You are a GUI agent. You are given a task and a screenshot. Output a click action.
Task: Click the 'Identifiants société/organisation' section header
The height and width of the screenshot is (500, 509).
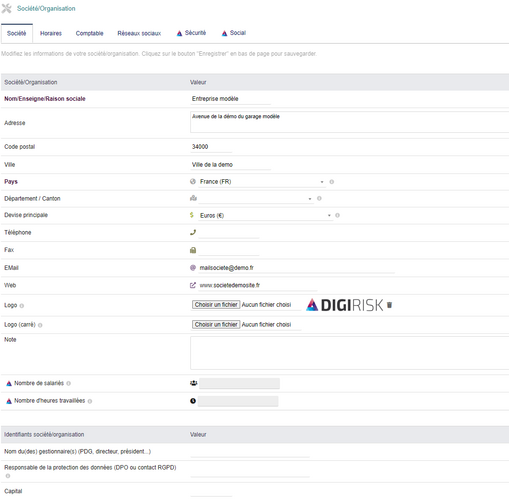[44, 435]
